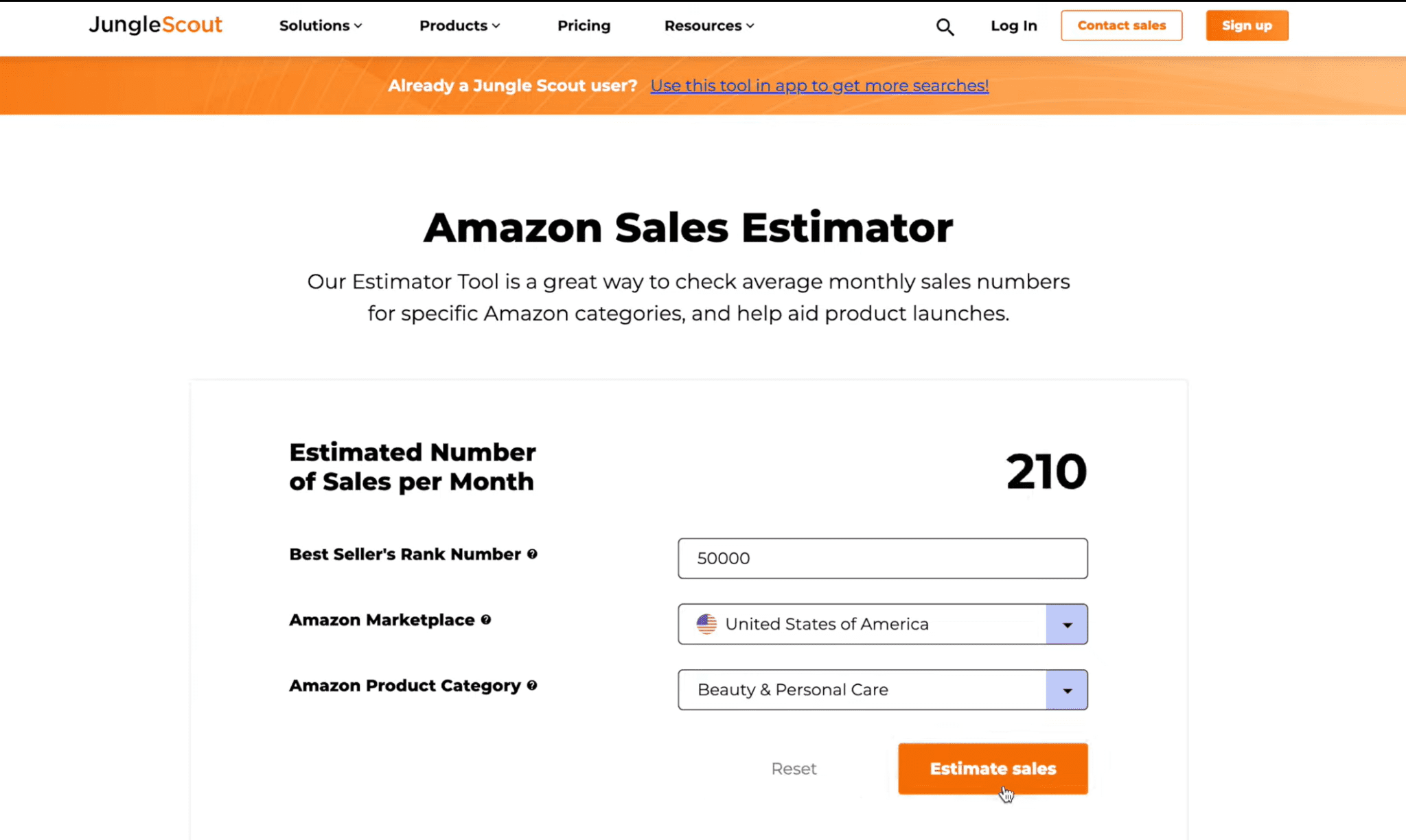
Task: Follow the 'Use this tool in app' link
Action: point(820,86)
